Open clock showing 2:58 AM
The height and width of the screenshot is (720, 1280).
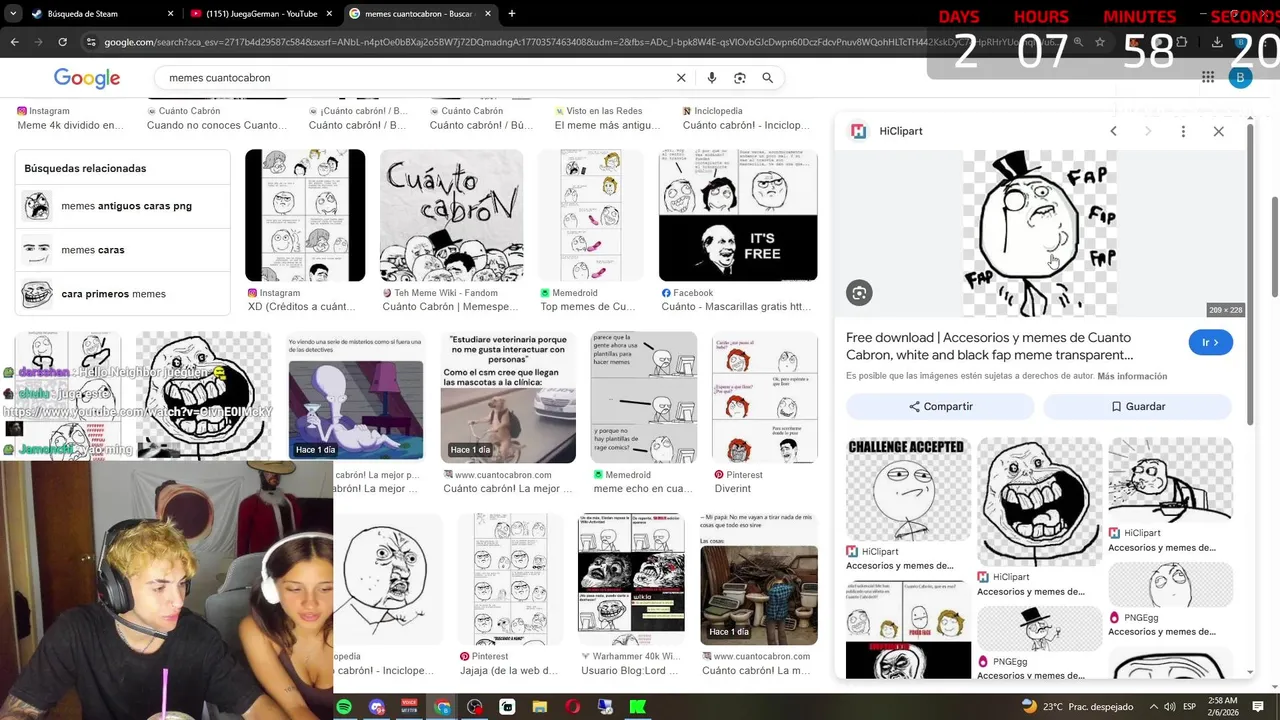click(1222, 706)
